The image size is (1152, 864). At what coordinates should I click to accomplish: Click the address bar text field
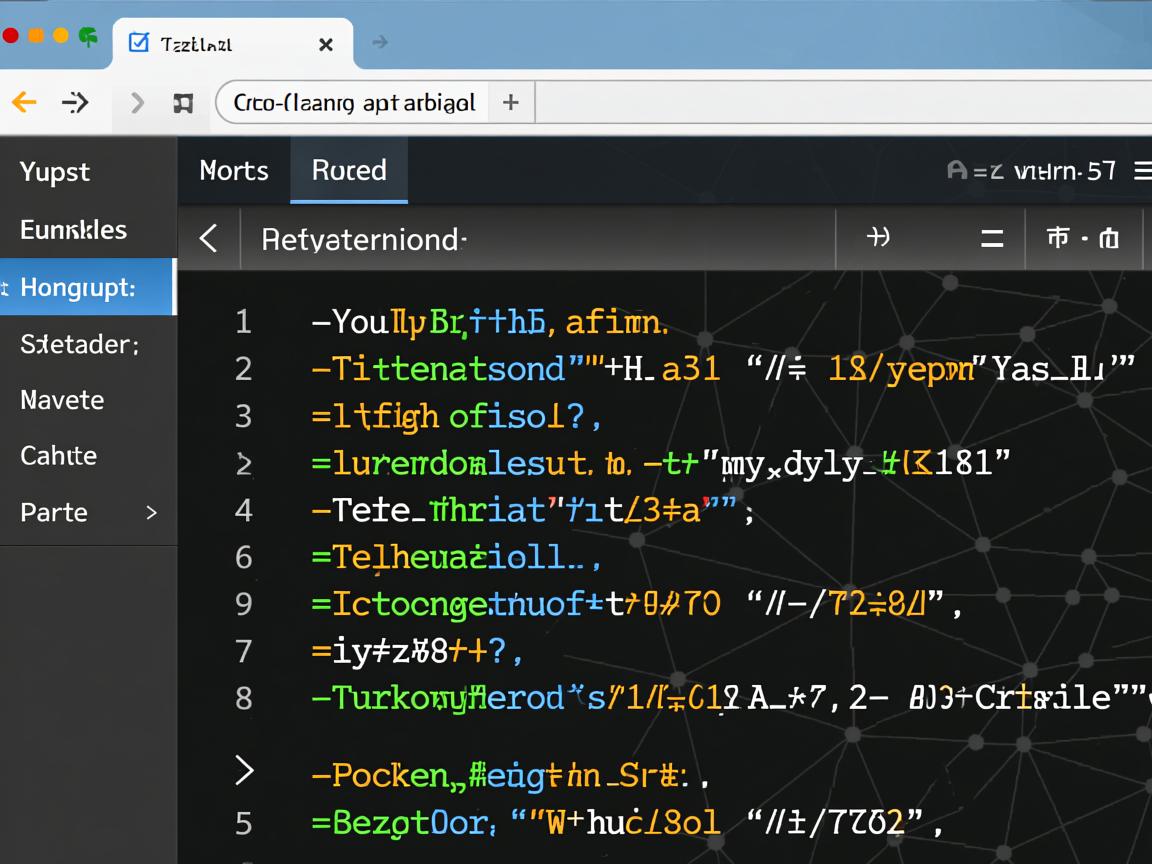coord(354,102)
